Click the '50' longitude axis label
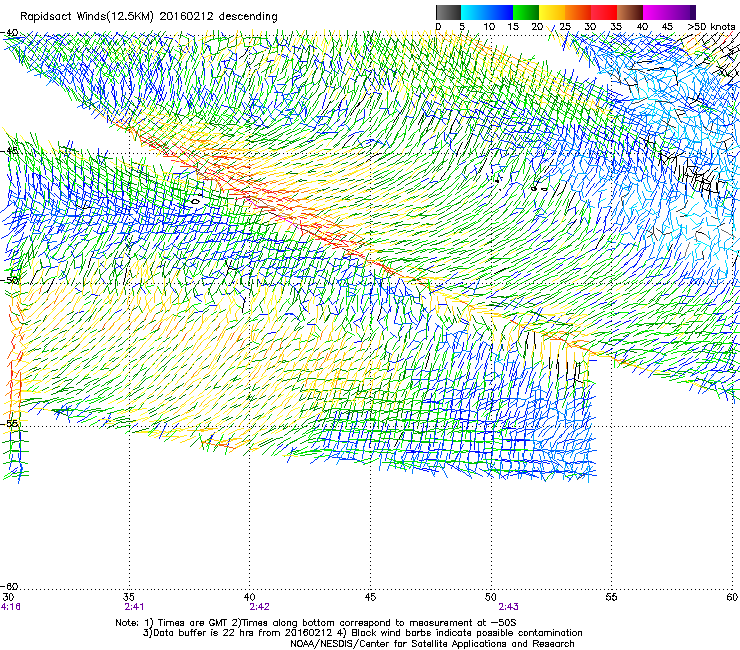The image size is (740, 650). point(491,597)
